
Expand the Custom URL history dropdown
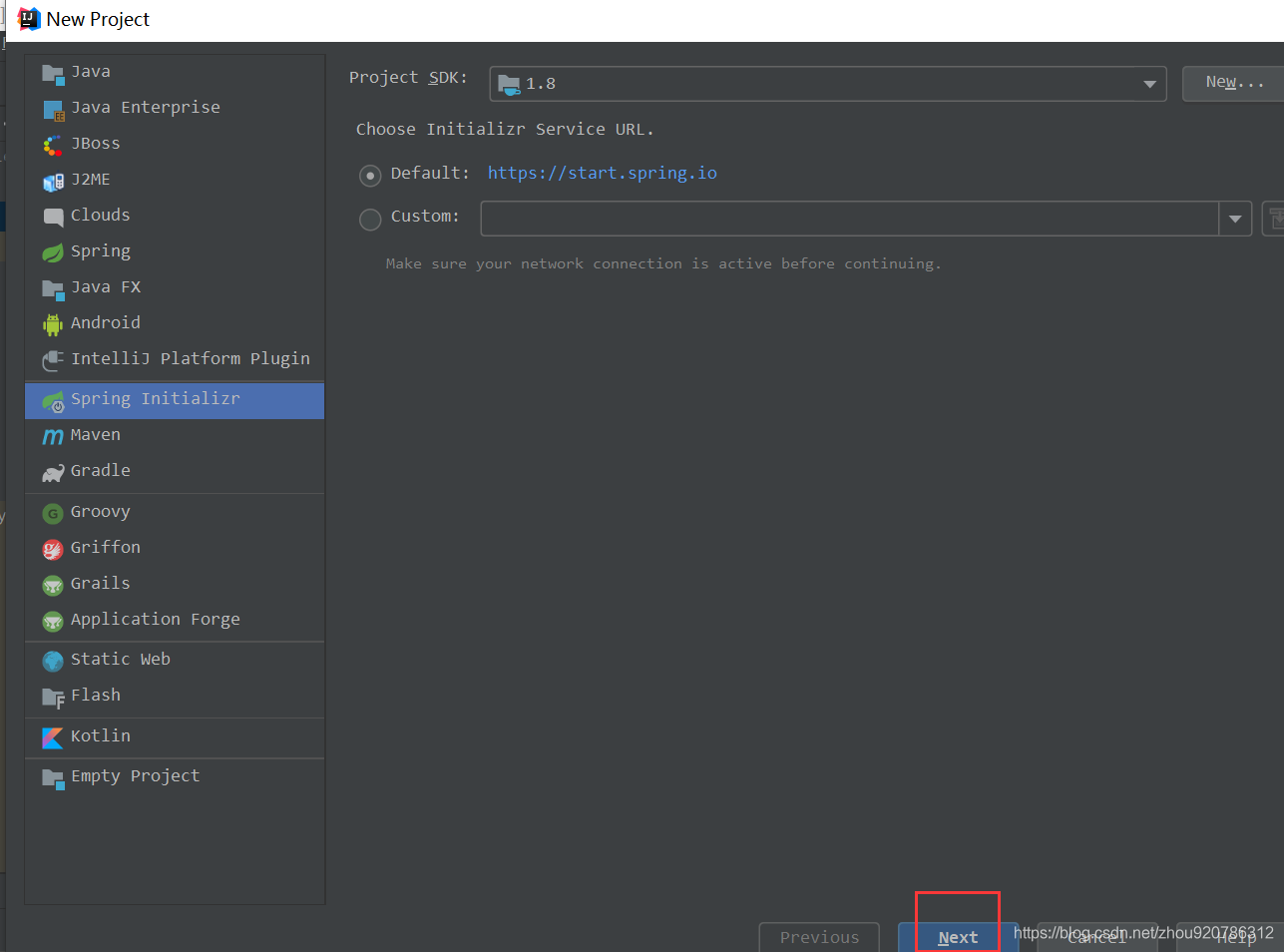point(1235,219)
